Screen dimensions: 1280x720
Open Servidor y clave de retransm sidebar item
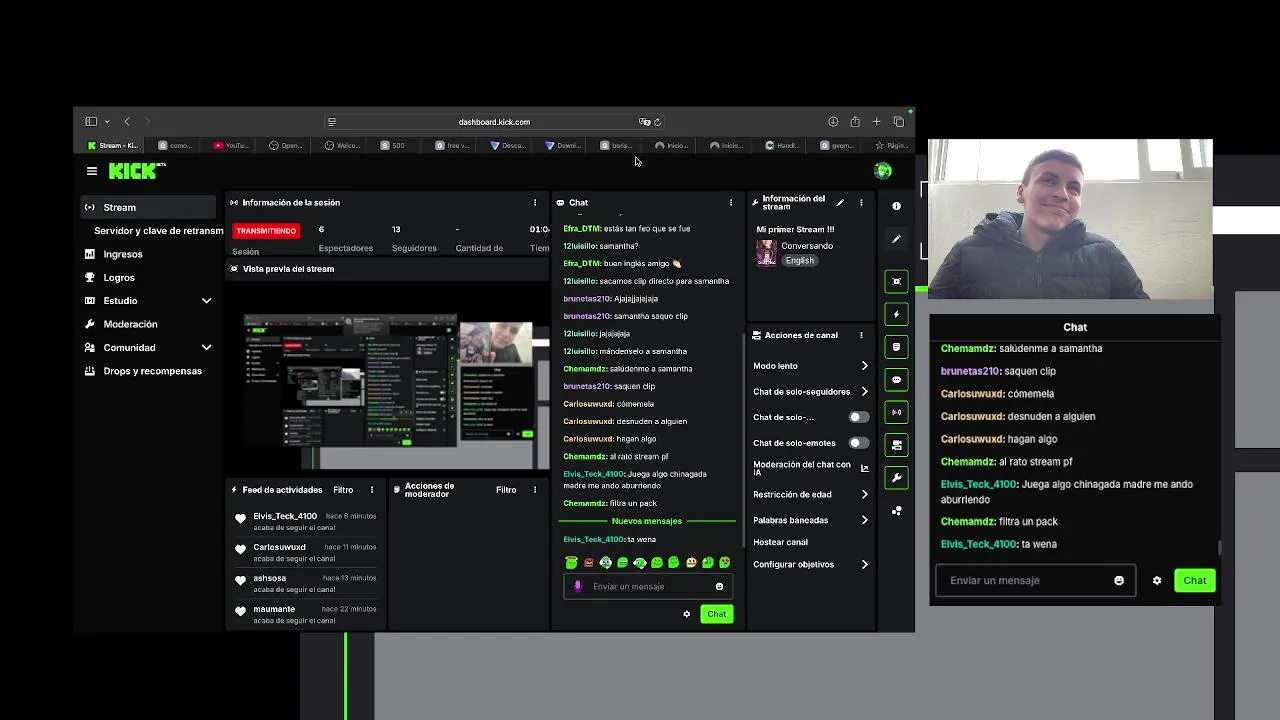(x=159, y=231)
